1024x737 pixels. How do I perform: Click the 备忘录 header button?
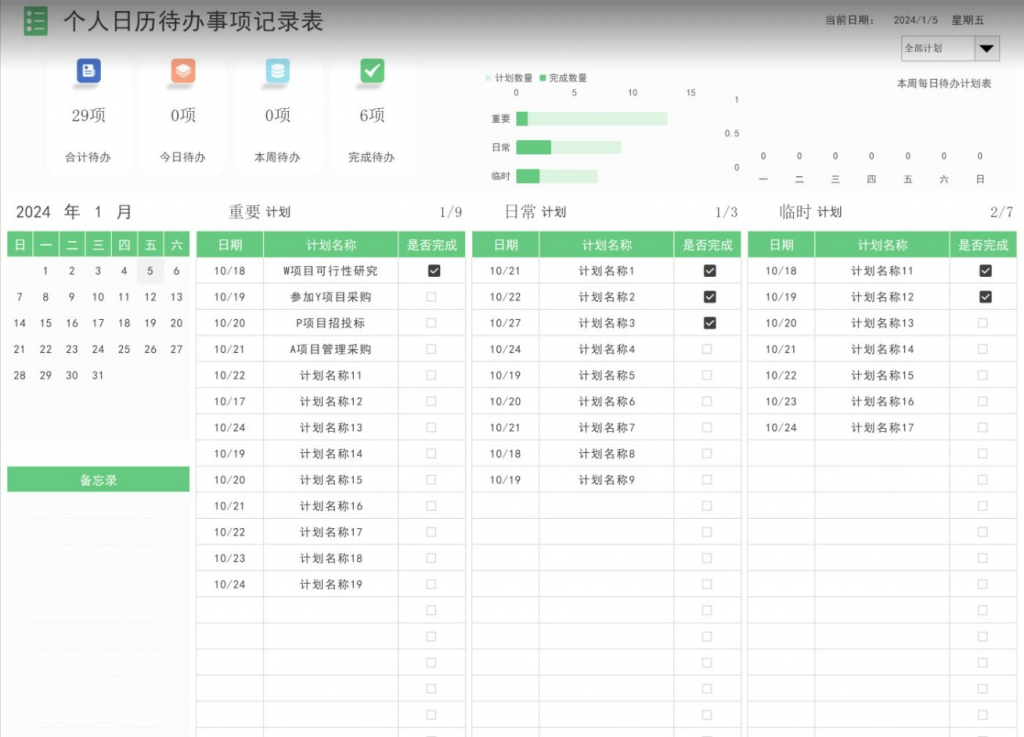[x=98, y=478]
